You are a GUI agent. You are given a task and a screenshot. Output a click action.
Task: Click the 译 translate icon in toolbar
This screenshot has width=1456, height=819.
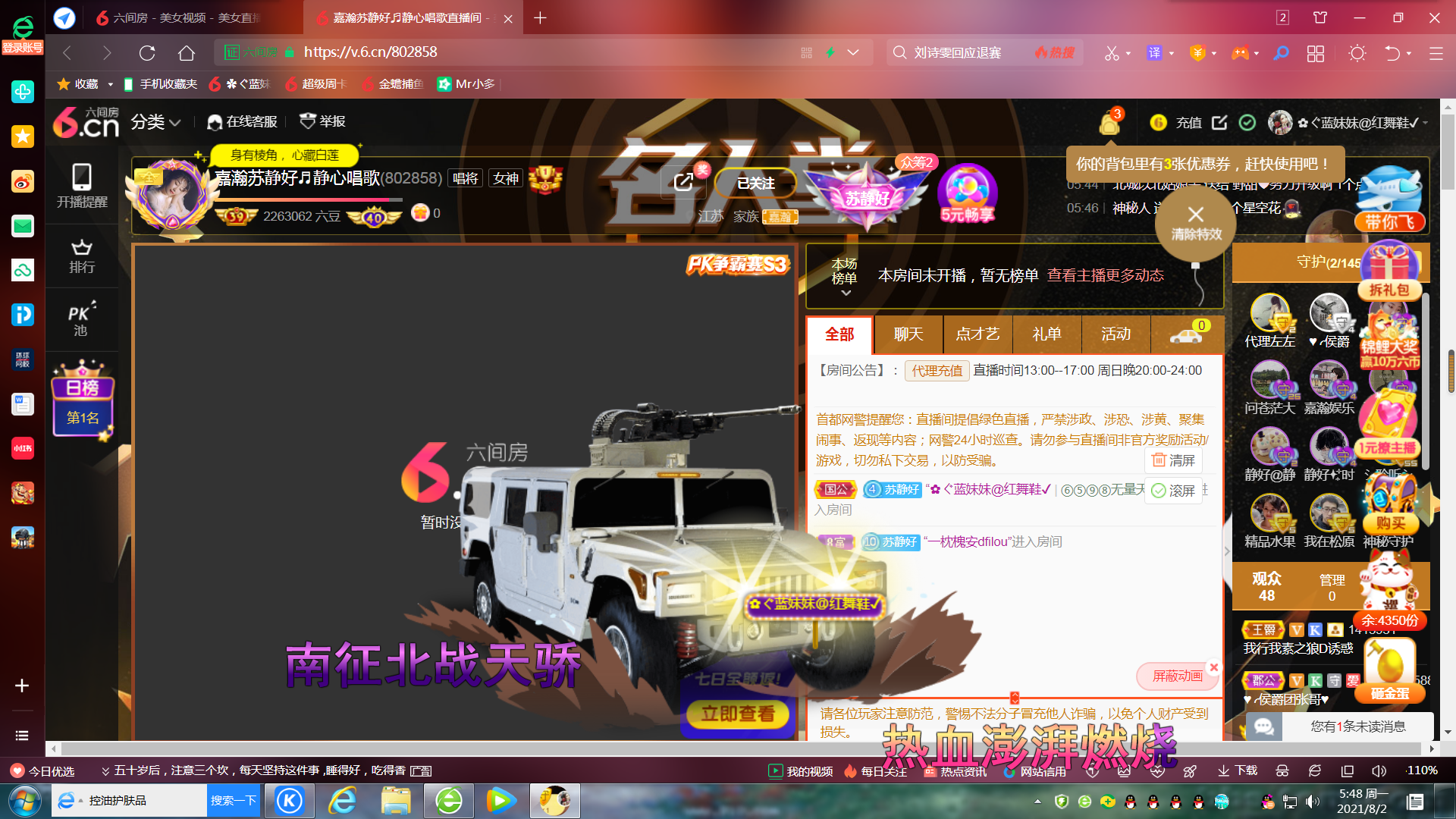tap(1154, 53)
